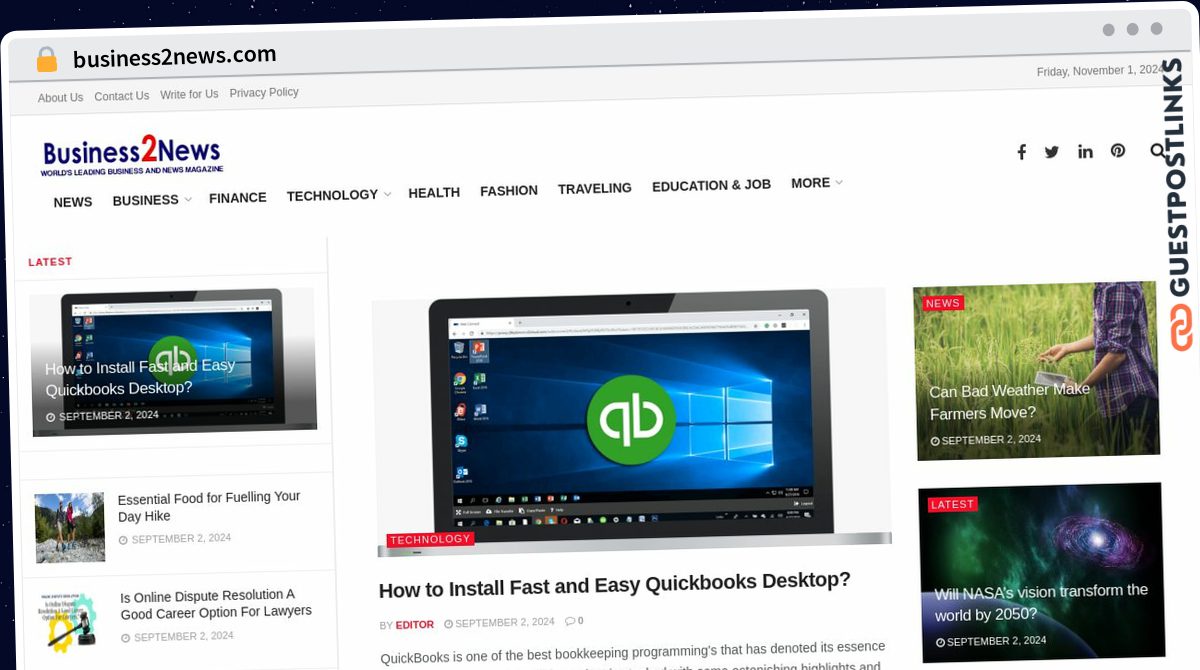Click the Write for Us link
This screenshot has width=1200, height=670.
click(x=189, y=94)
